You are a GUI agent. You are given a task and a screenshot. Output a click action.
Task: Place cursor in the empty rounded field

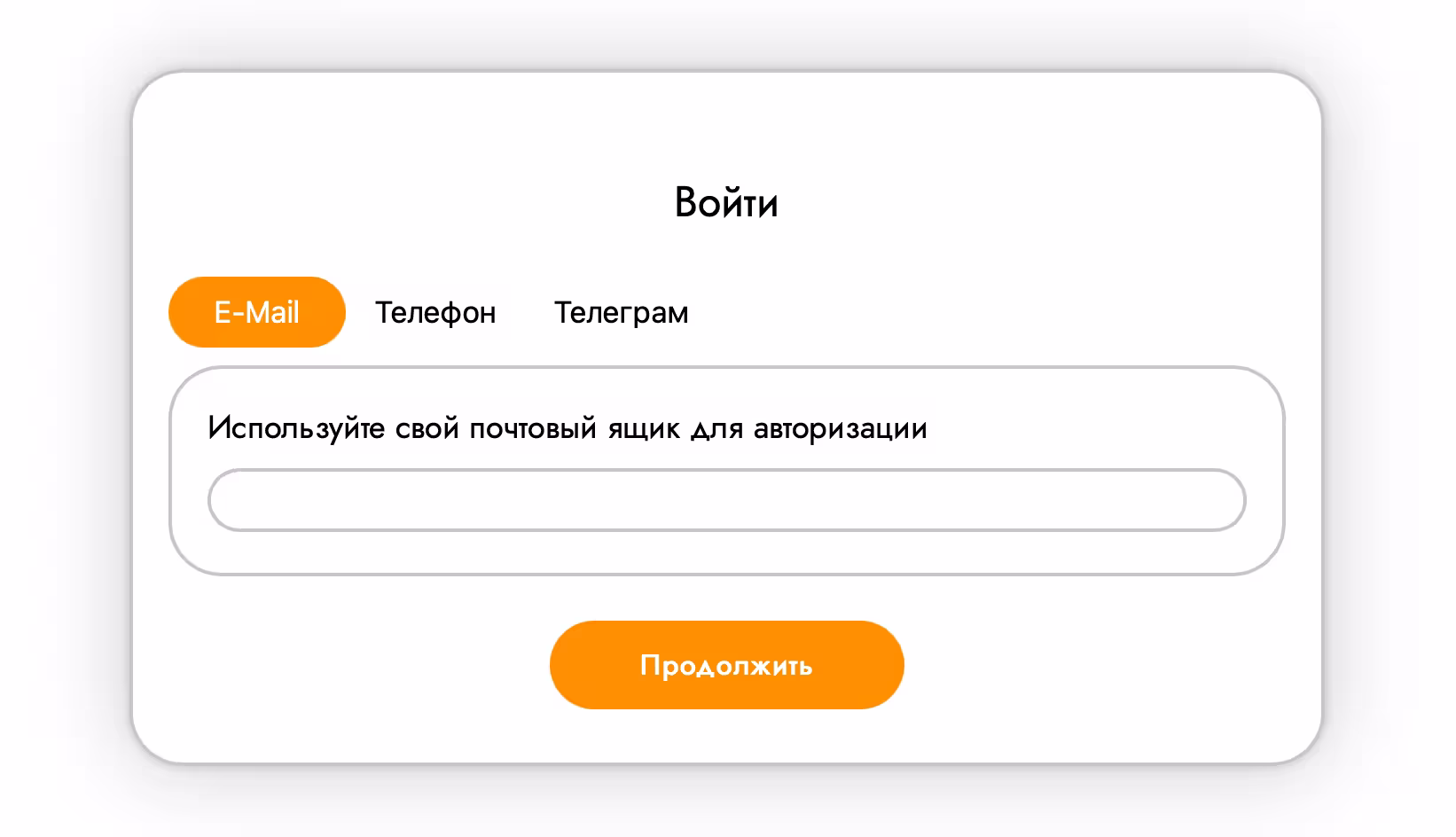tap(726, 500)
